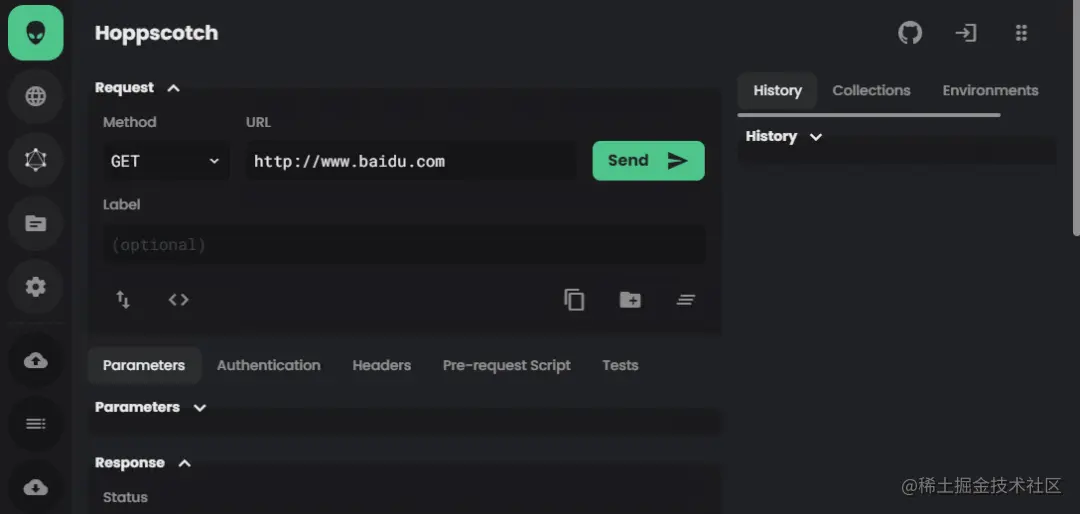Viewport: 1080px width, 514px height.
Task: Click the login arrow icon
Action: (x=966, y=32)
